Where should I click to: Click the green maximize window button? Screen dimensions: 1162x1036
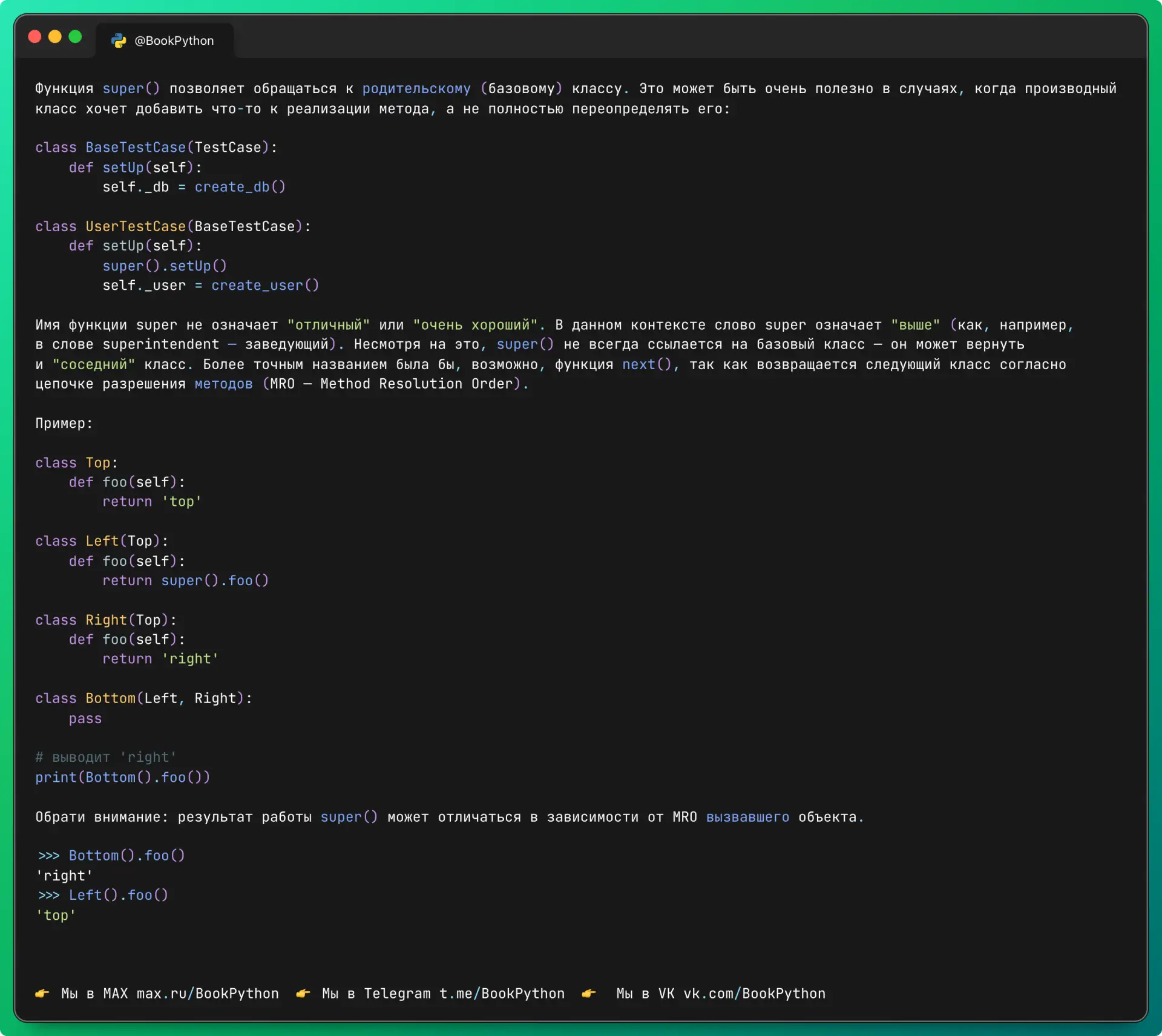pyautogui.click(x=76, y=37)
